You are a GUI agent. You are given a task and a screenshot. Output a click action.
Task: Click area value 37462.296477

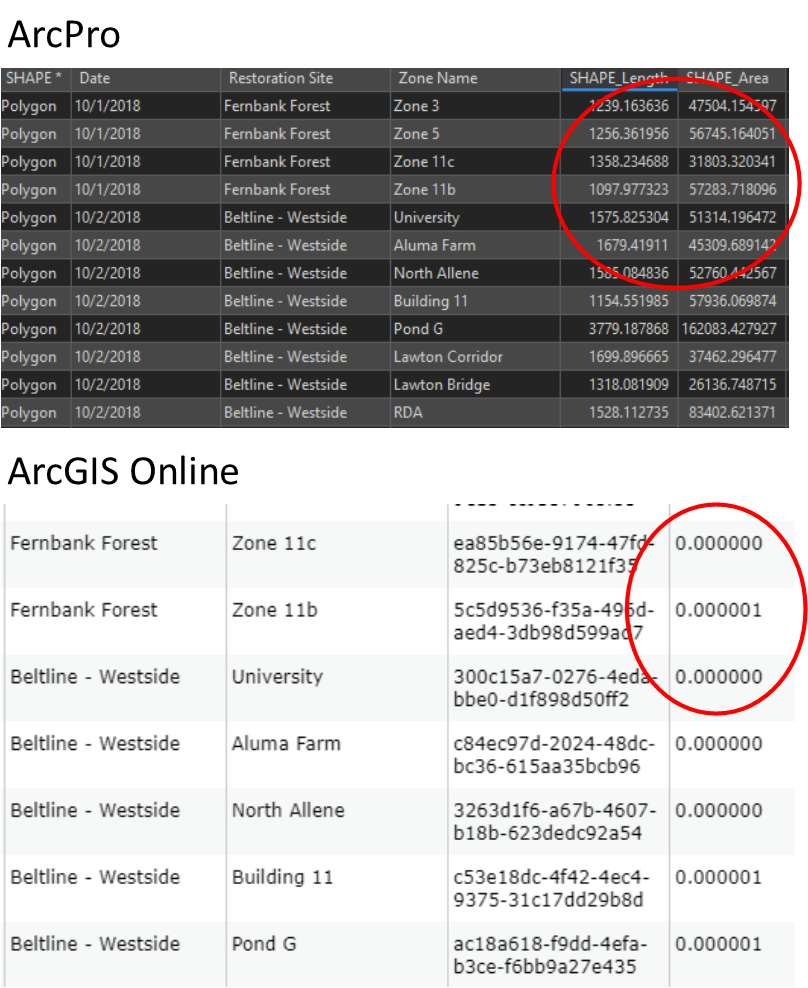coord(732,357)
